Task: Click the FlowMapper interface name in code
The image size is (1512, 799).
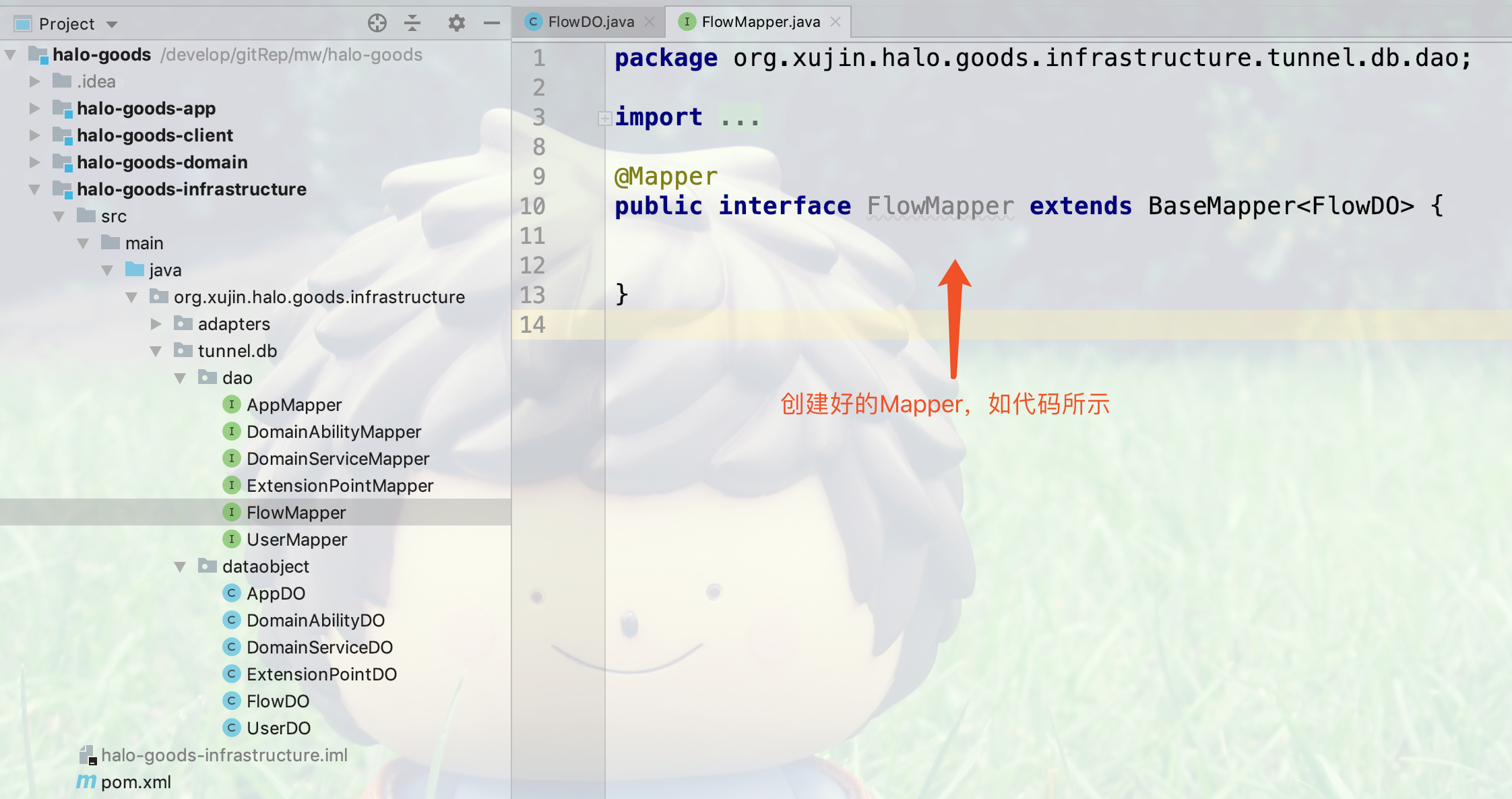Action: click(940, 206)
